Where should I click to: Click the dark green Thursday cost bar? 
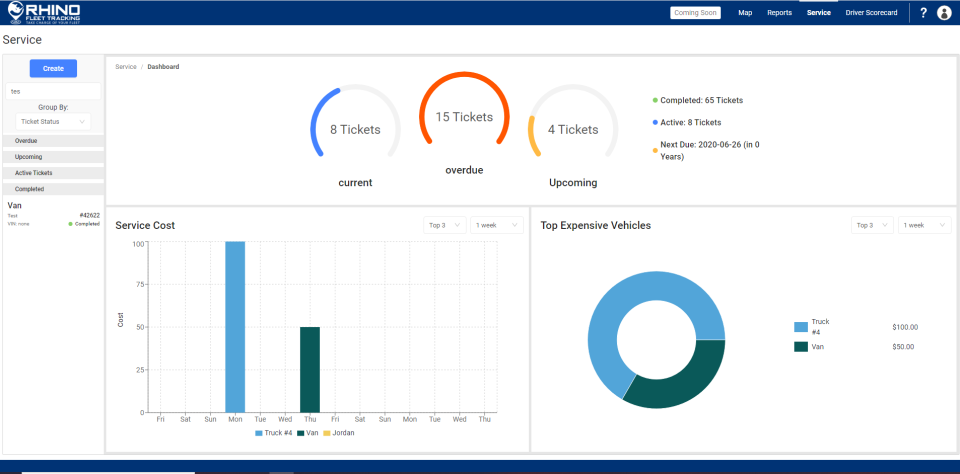coord(310,369)
